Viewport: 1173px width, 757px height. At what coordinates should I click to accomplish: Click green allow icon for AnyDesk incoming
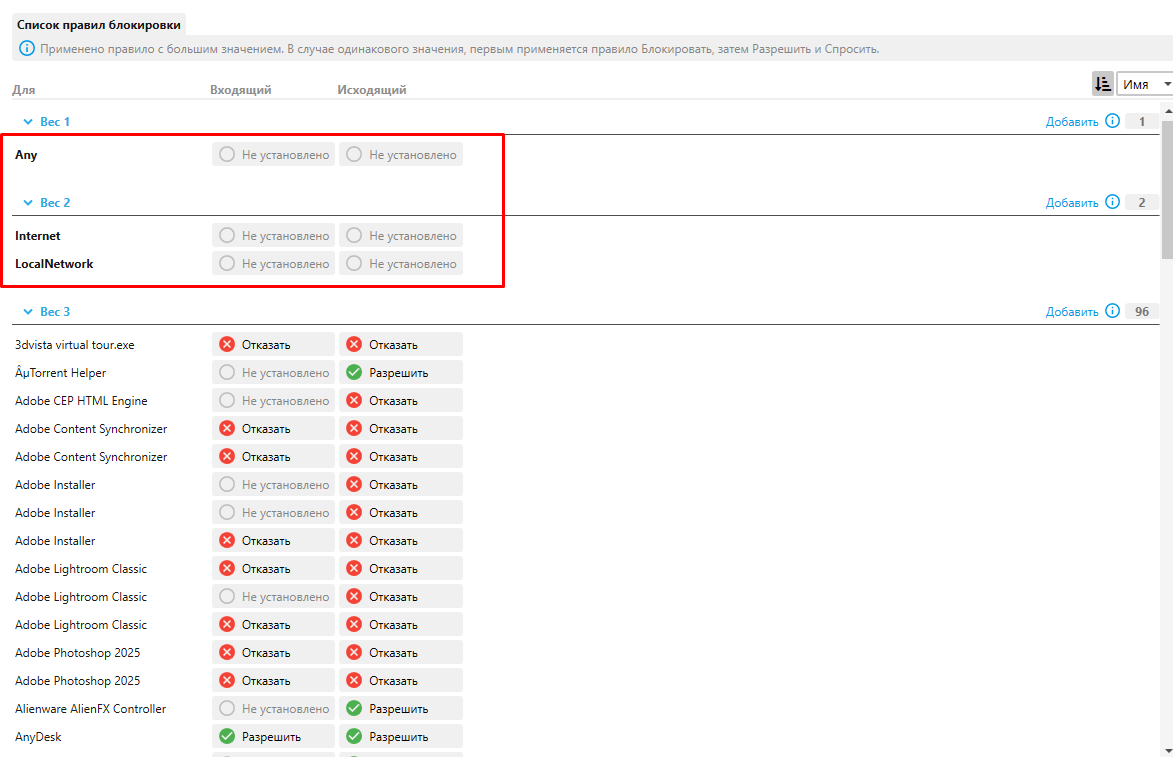227,736
